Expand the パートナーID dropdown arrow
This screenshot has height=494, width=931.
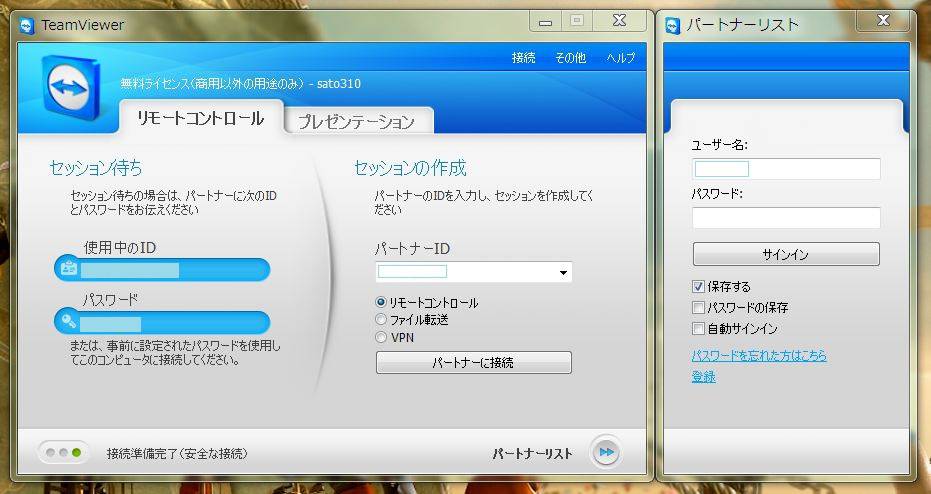coord(563,273)
